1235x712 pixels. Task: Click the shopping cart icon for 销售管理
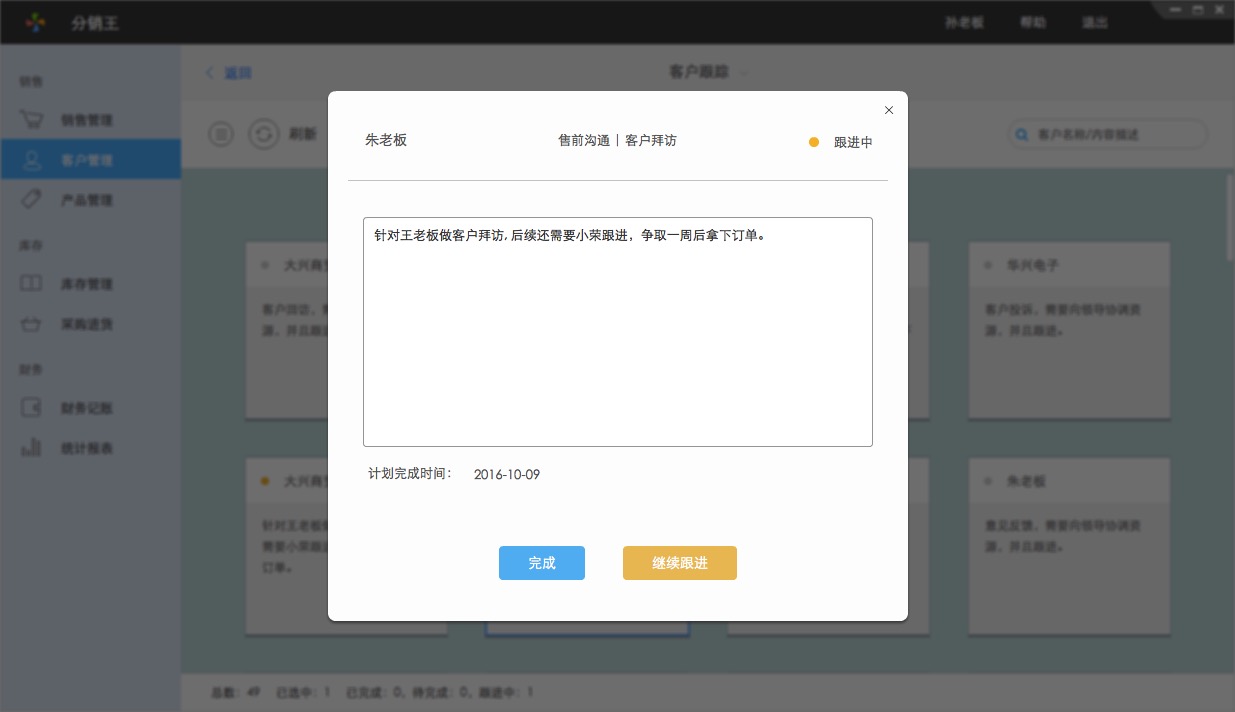(x=32, y=120)
